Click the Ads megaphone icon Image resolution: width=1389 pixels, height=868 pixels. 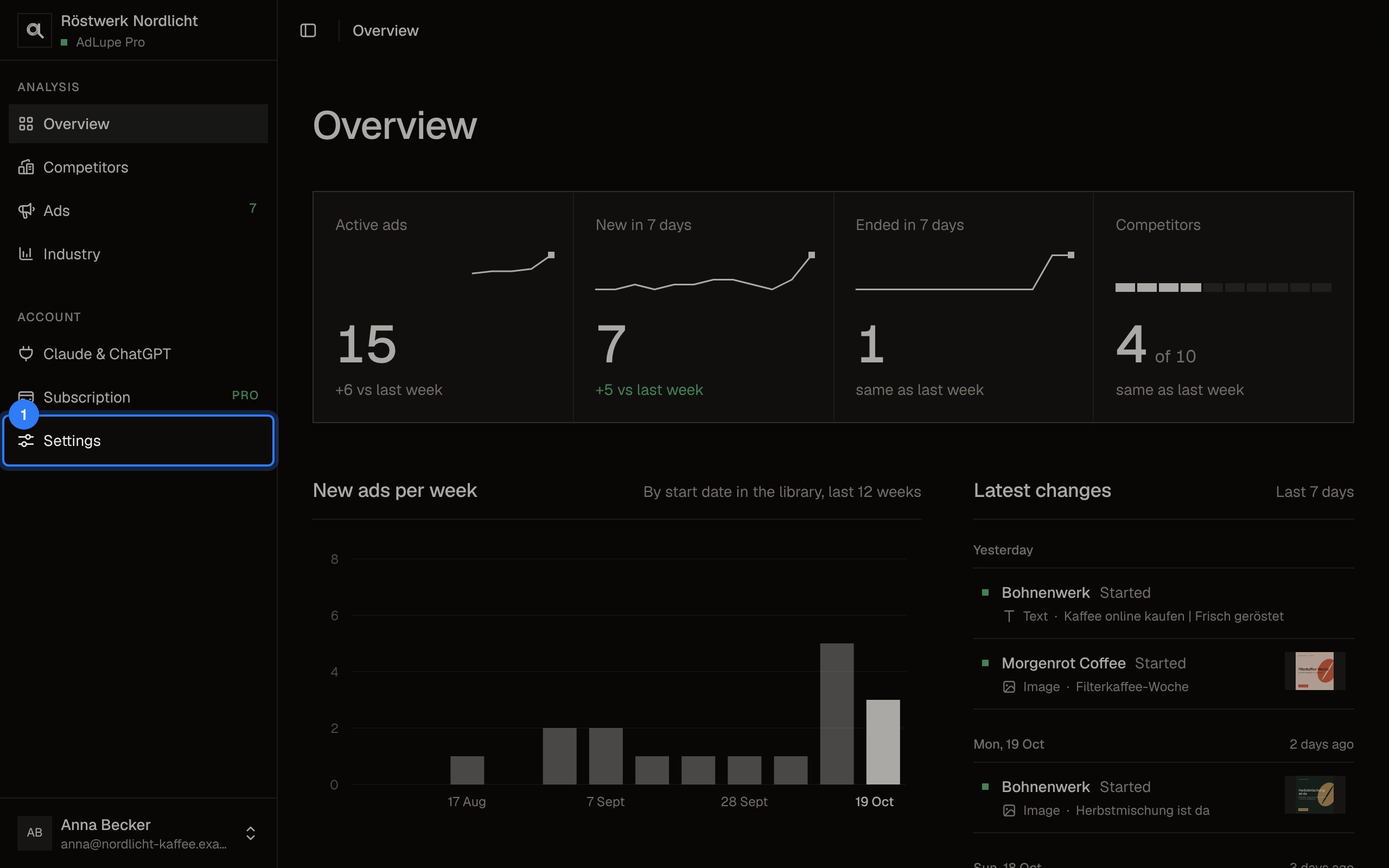point(26,210)
